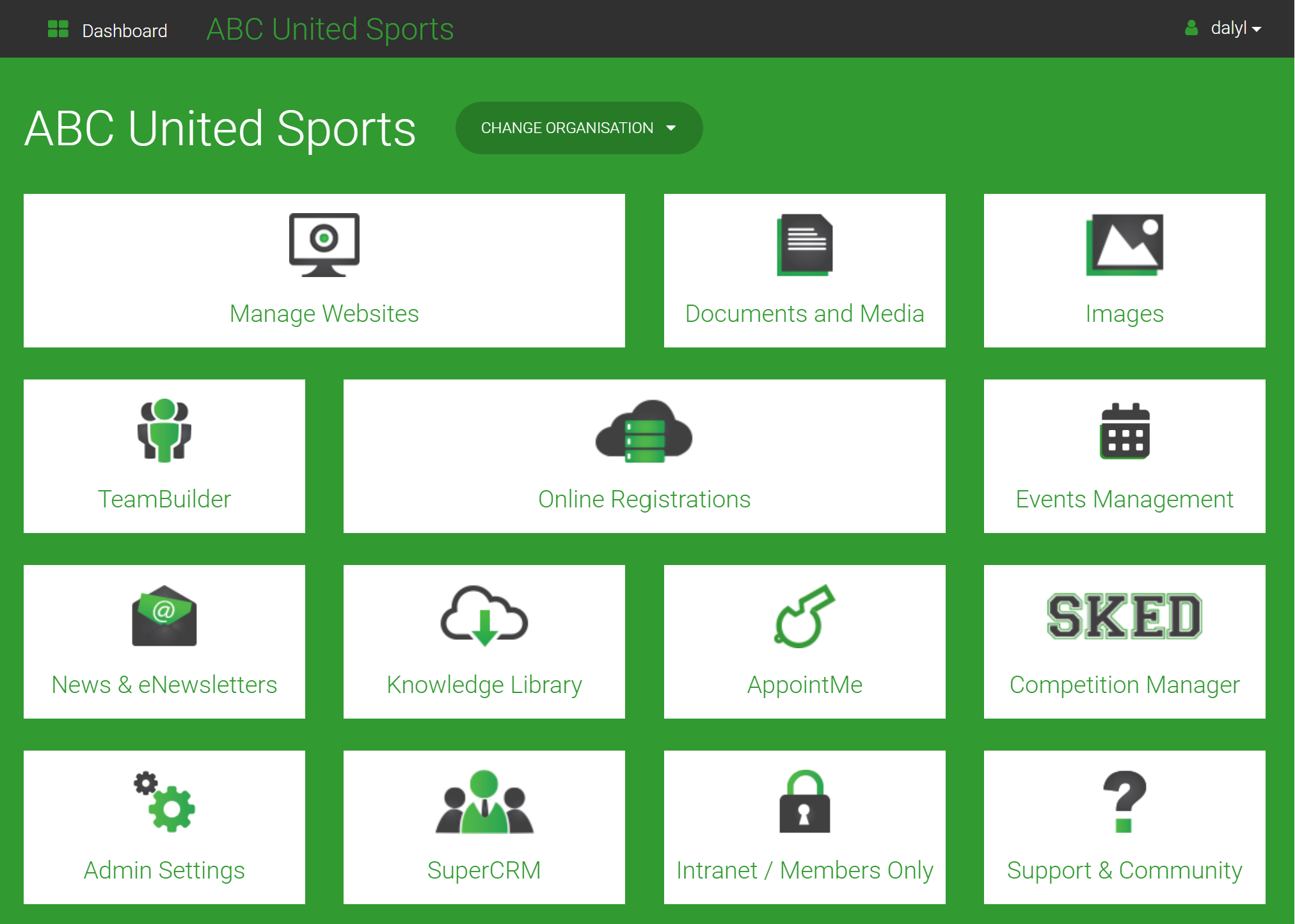The image size is (1295, 924).
Task: Open the Events Management calendar icon
Action: tap(1124, 431)
